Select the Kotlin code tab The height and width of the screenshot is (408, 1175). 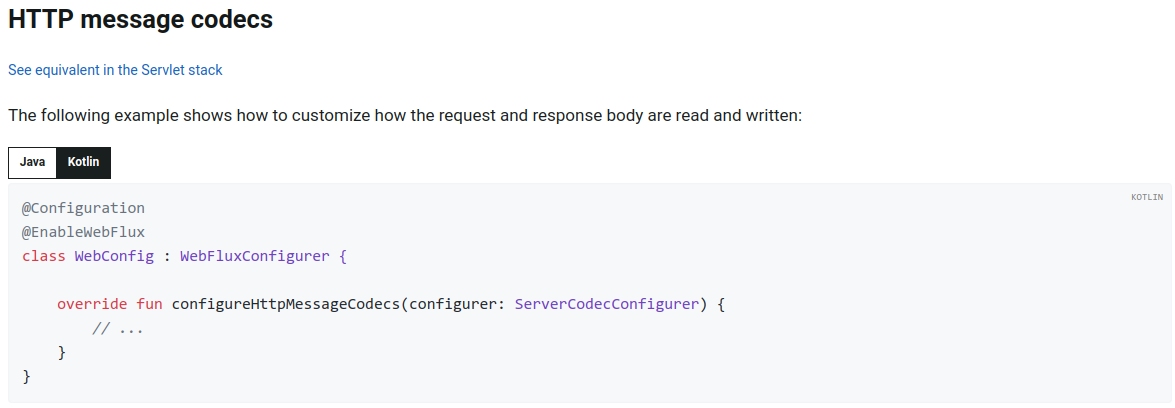tap(83, 163)
